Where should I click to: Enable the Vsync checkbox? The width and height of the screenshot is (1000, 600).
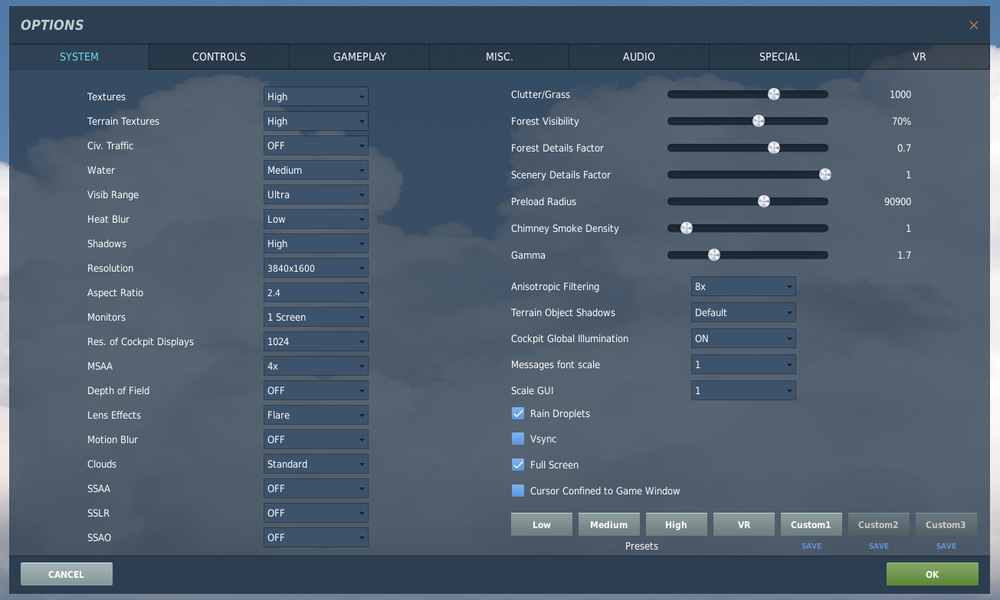[518, 439]
